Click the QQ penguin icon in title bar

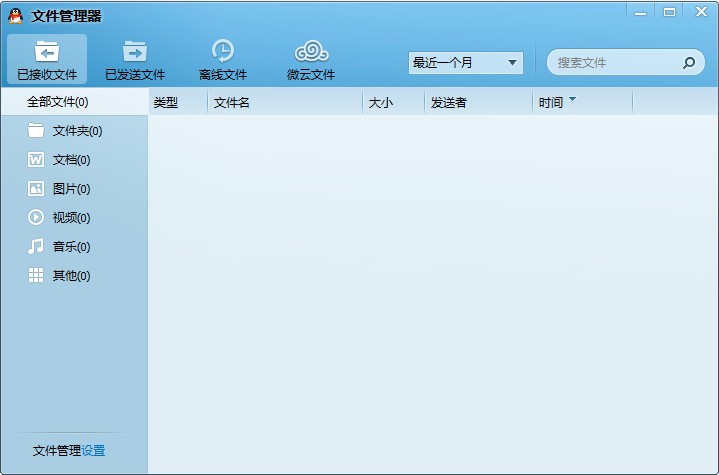[16, 16]
